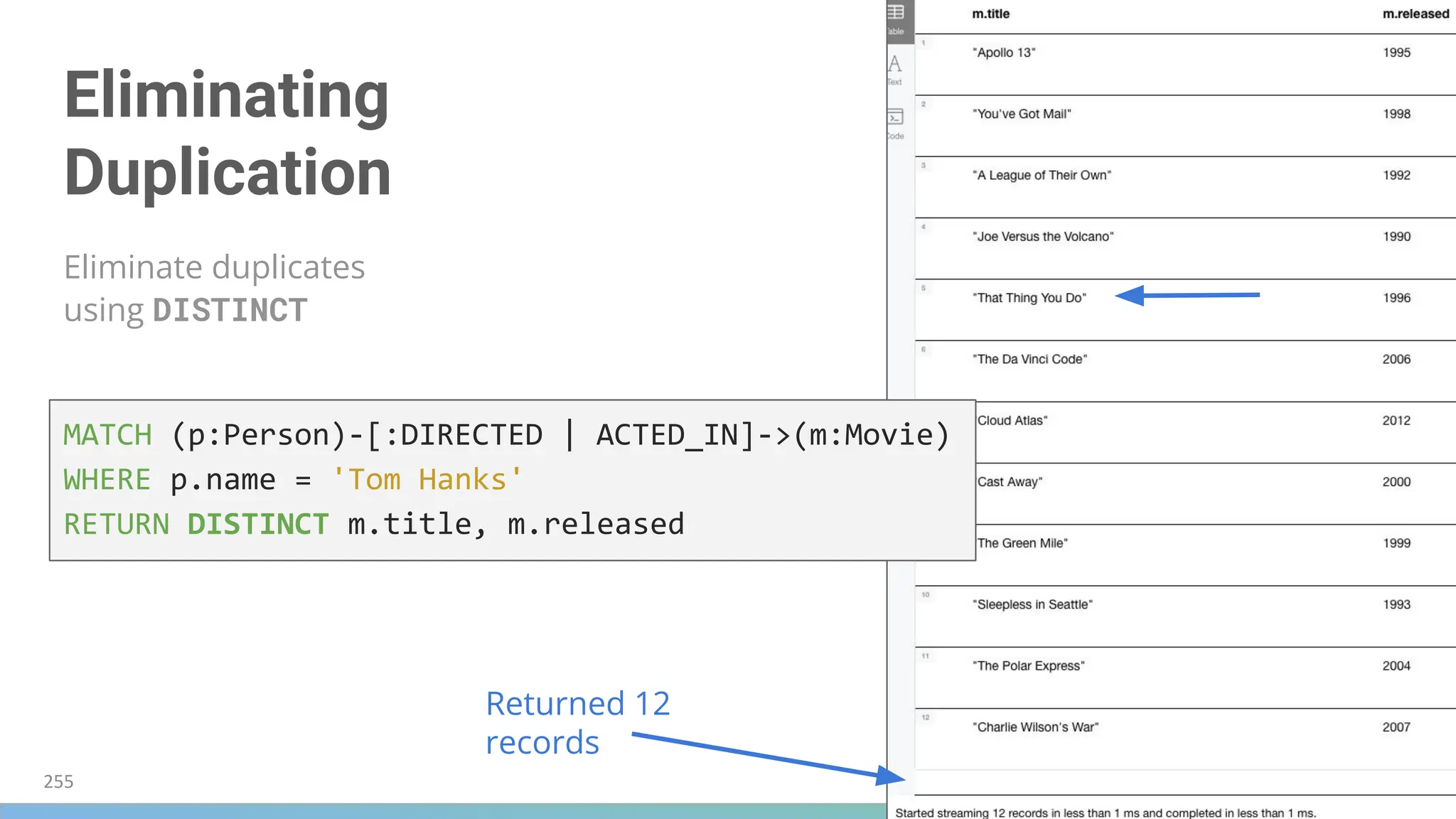The width and height of the screenshot is (1456, 819).
Task: Select release year 1993 value
Action: point(1396,604)
